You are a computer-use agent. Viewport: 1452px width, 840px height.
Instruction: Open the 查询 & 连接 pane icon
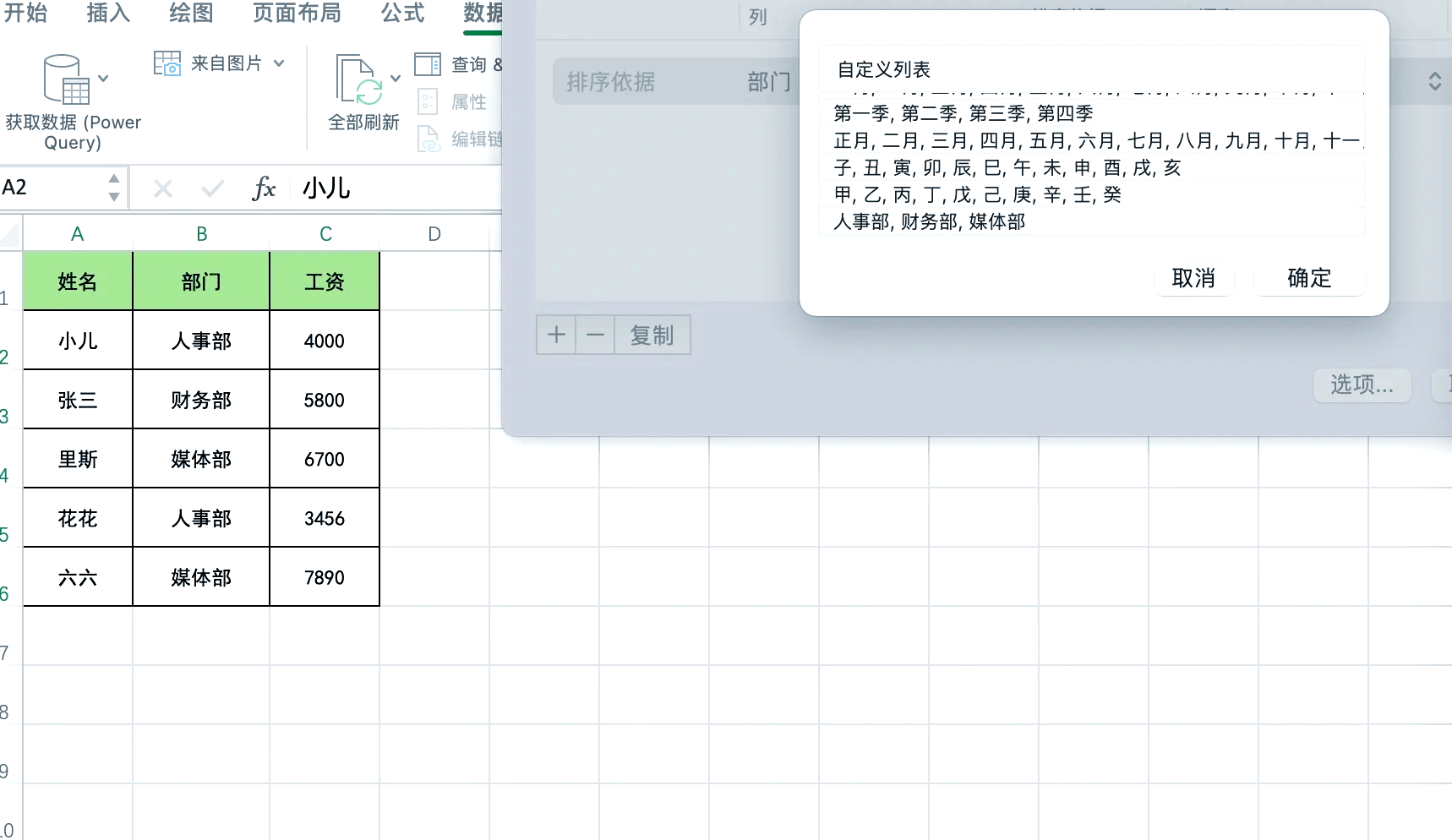tap(429, 63)
